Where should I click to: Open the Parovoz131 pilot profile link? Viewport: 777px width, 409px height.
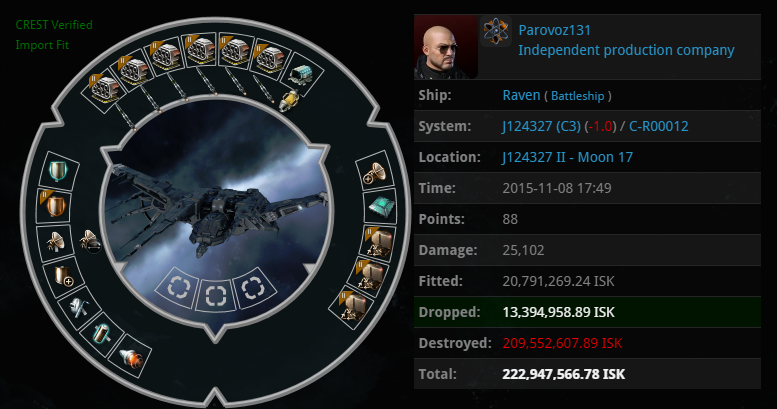pyautogui.click(x=555, y=30)
